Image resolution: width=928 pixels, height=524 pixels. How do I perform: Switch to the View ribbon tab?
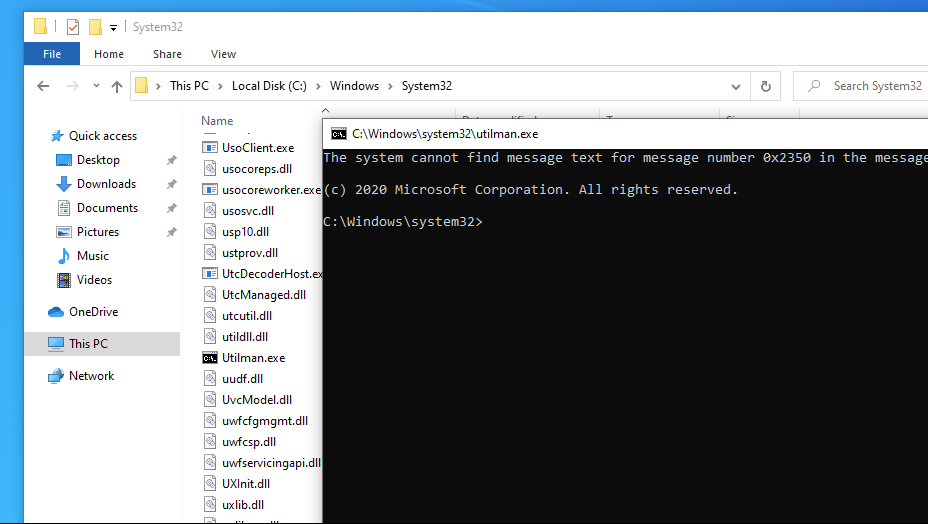click(223, 54)
